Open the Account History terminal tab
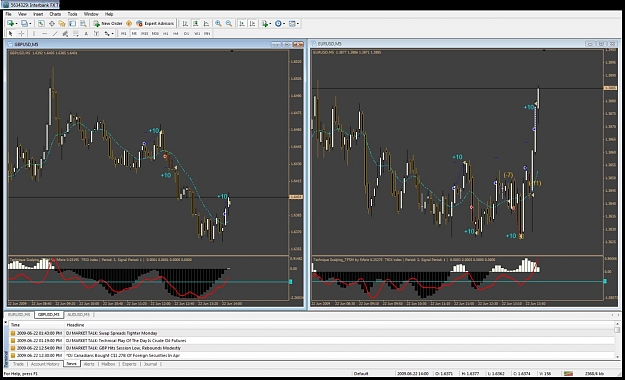The width and height of the screenshot is (625, 380). pos(45,364)
